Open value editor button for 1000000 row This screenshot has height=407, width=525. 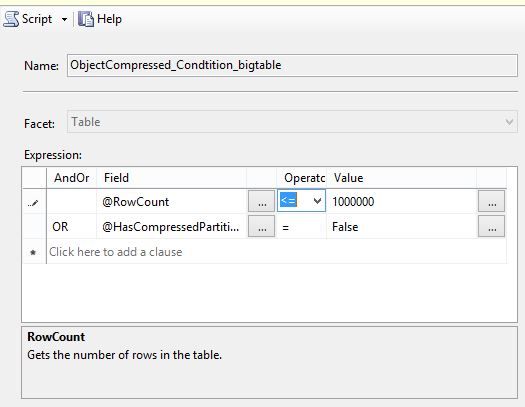point(491,201)
